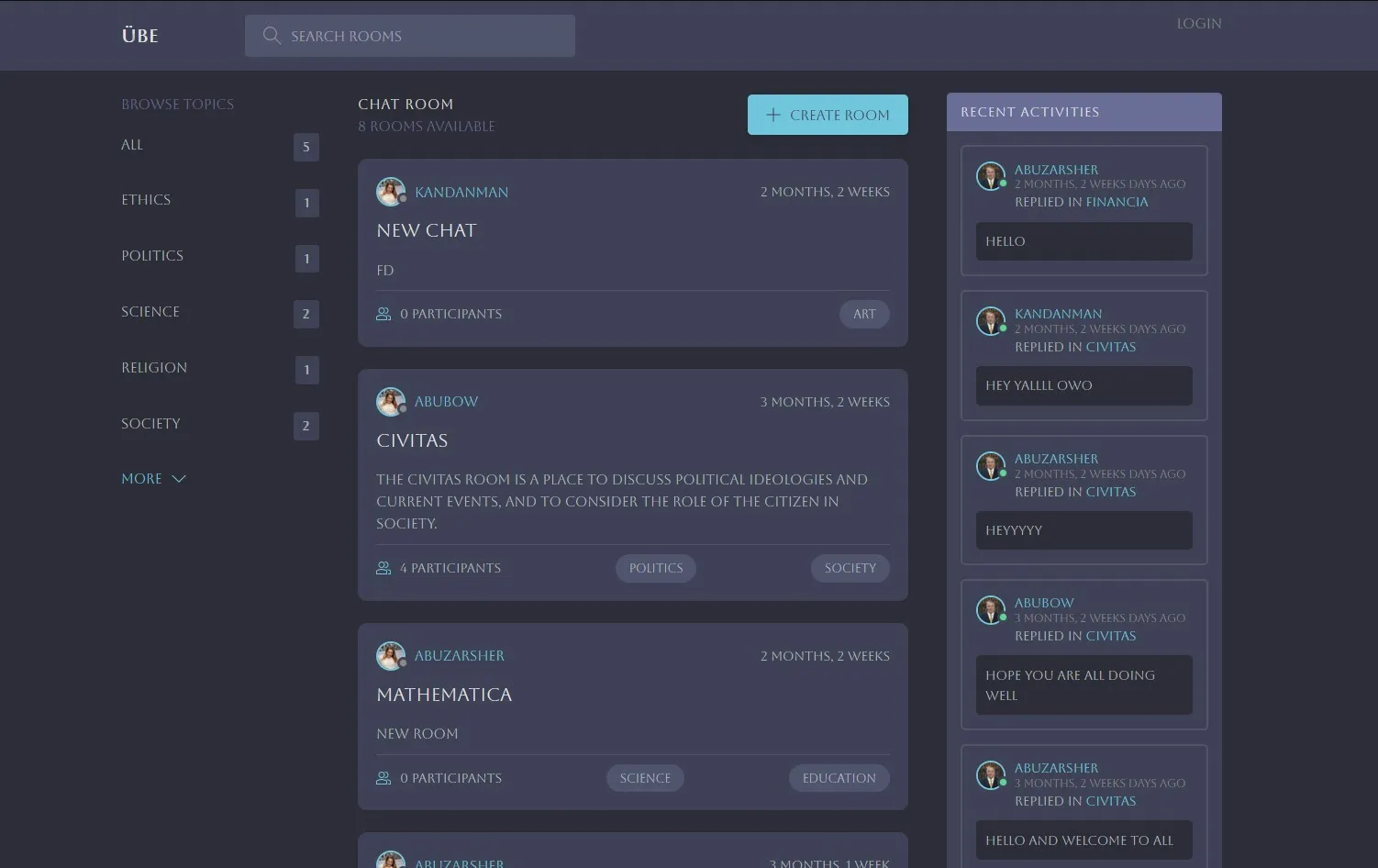Click the POLITICS tag on the CIVITAS card

coord(656,568)
